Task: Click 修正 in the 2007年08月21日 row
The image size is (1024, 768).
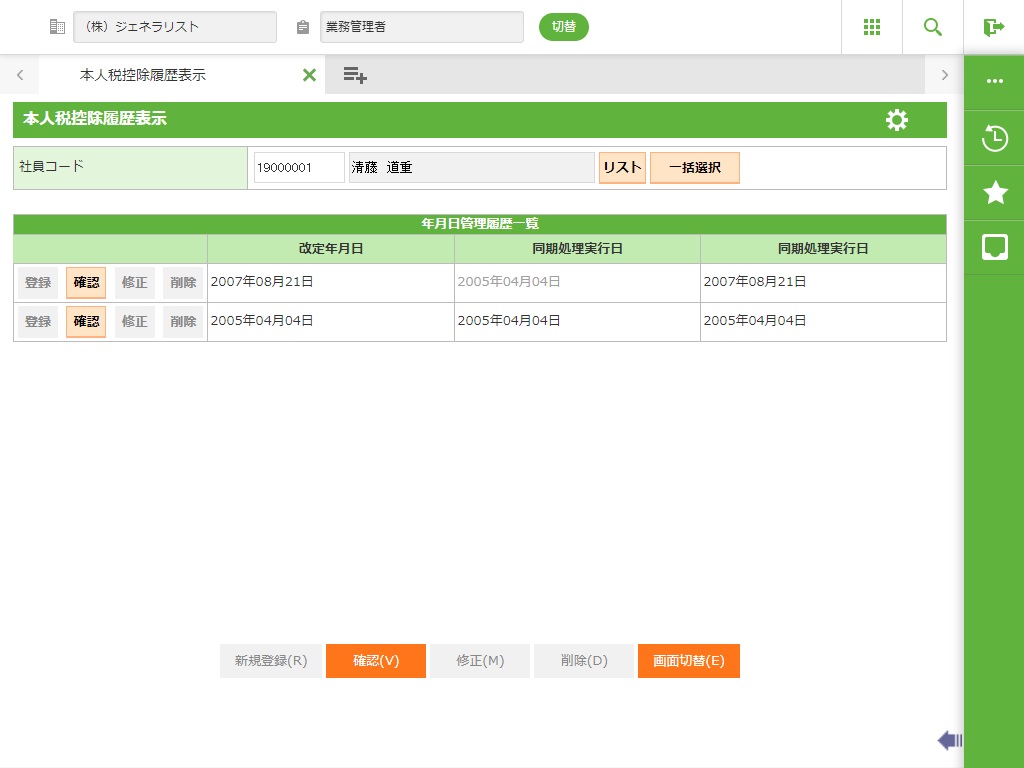Action: pos(135,283)
